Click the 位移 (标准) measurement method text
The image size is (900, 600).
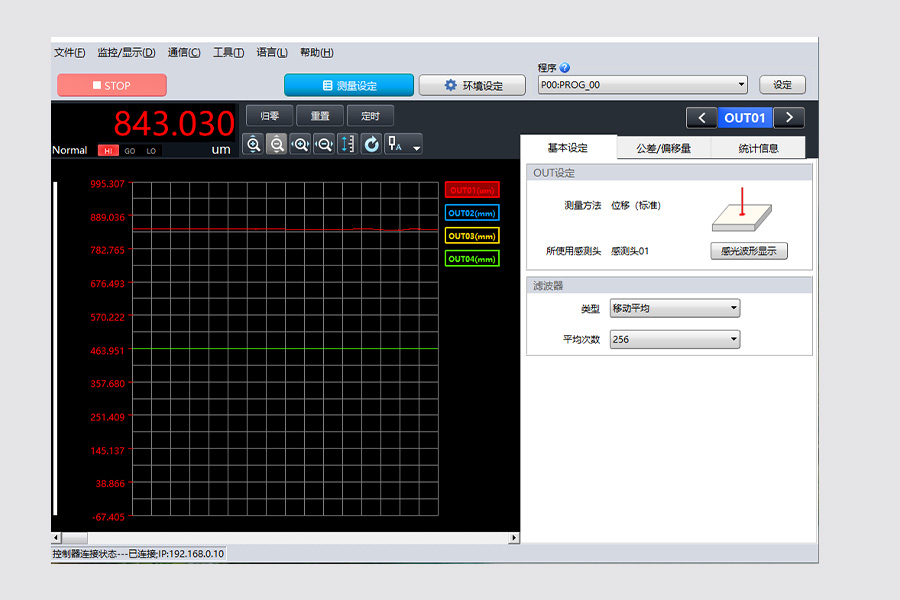[636, 206]
